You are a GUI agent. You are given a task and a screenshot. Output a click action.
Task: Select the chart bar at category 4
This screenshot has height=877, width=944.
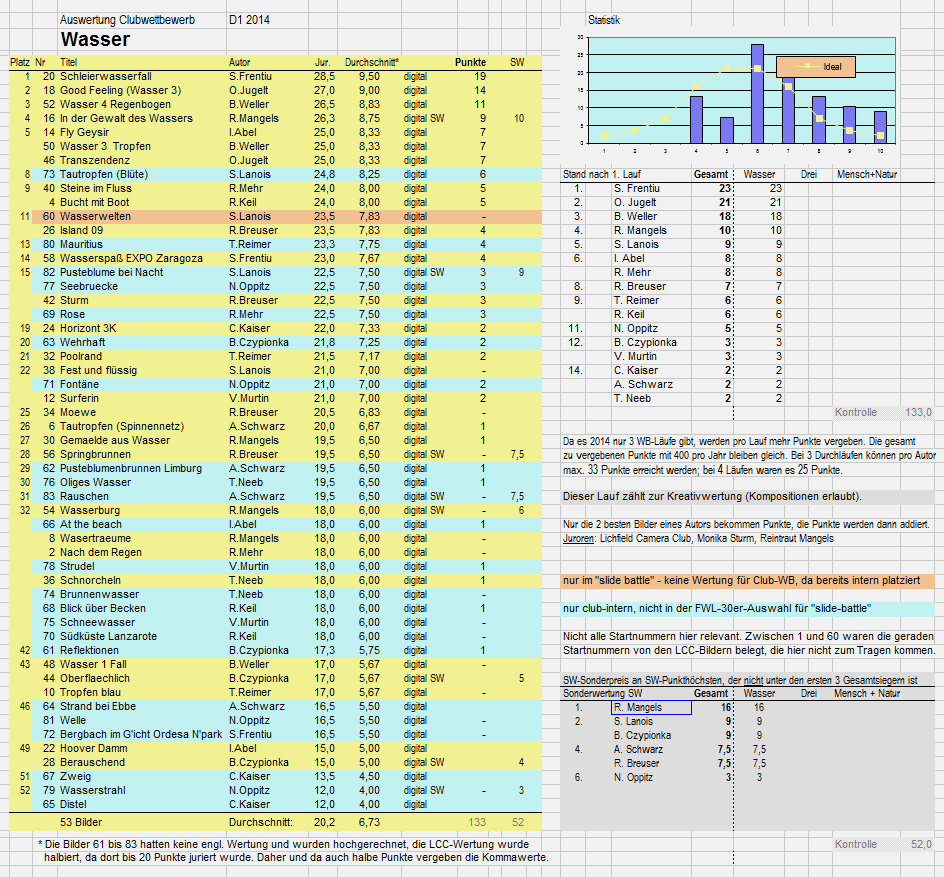point(696,119)
